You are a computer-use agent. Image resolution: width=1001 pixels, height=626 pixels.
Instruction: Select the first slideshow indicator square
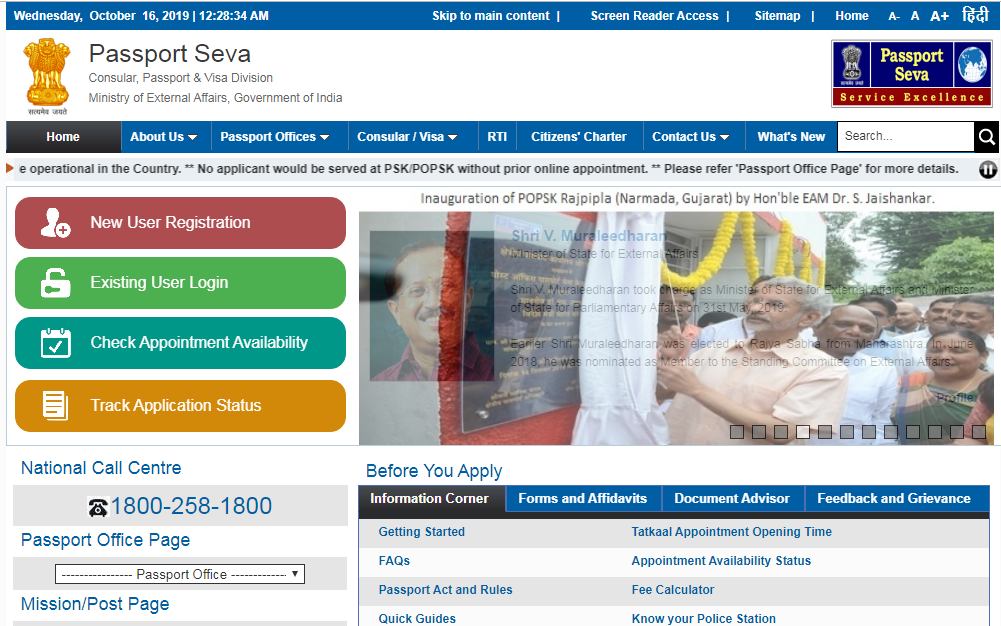(737, 432)
